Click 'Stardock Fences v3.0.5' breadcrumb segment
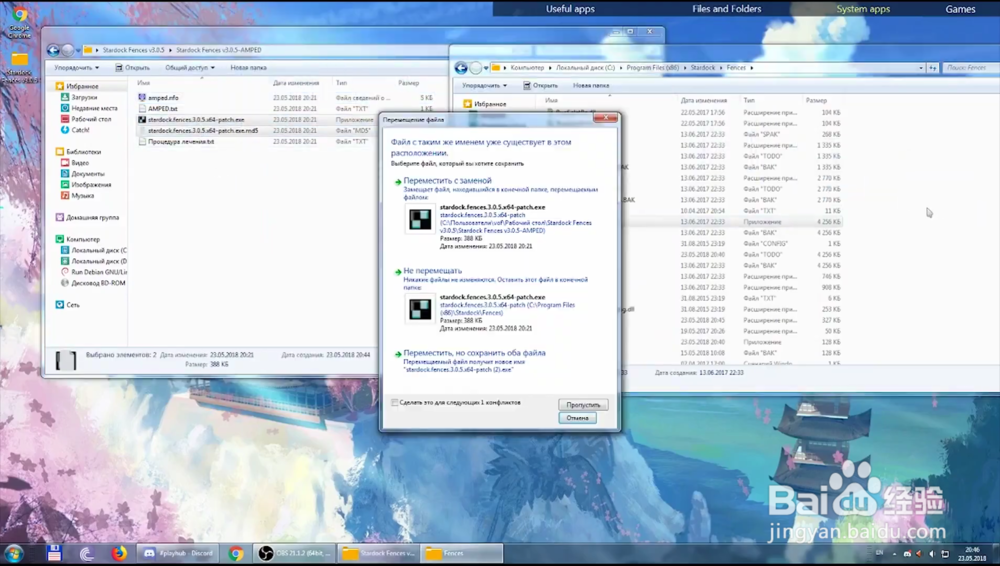Screen dimensions: 1000x566 [133, 50]
